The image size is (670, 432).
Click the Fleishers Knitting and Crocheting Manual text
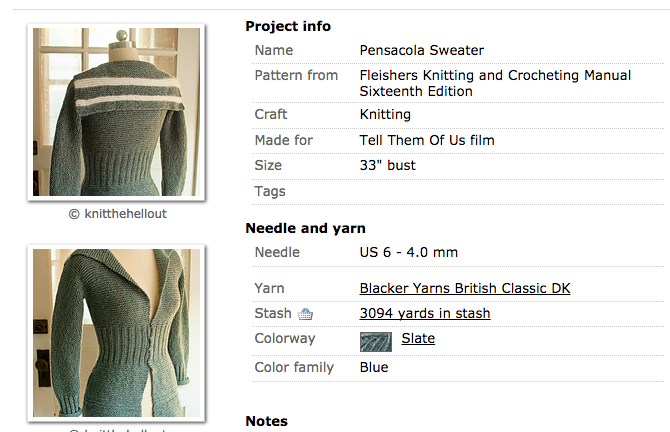(495, 76)
